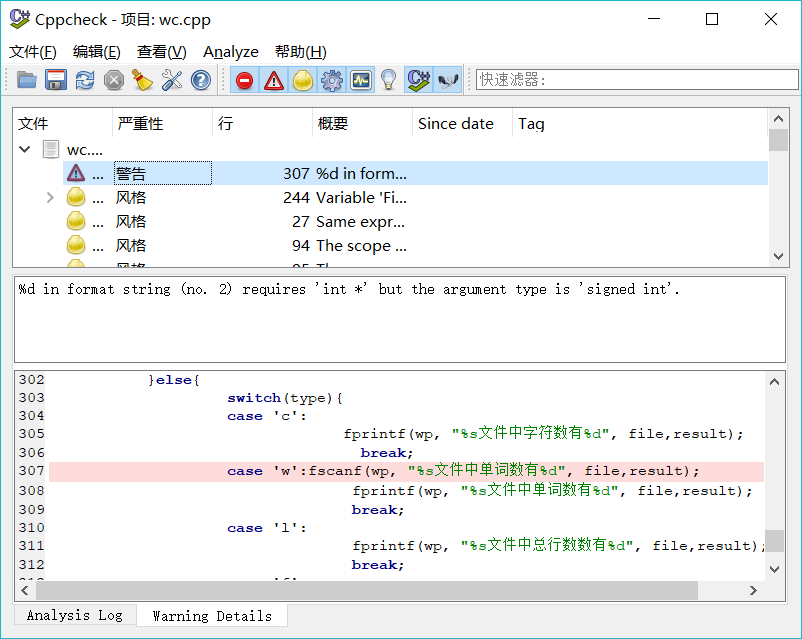The height and width of the screenshot is (639, 802).
Task: Click the code view vertical scrollbar thumb
Action: tap(774, 541)
